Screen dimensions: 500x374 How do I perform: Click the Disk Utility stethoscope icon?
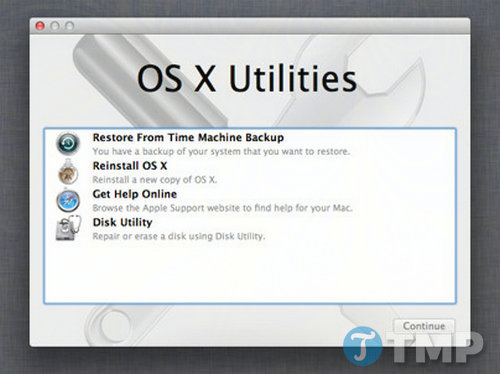pos(68,228)
